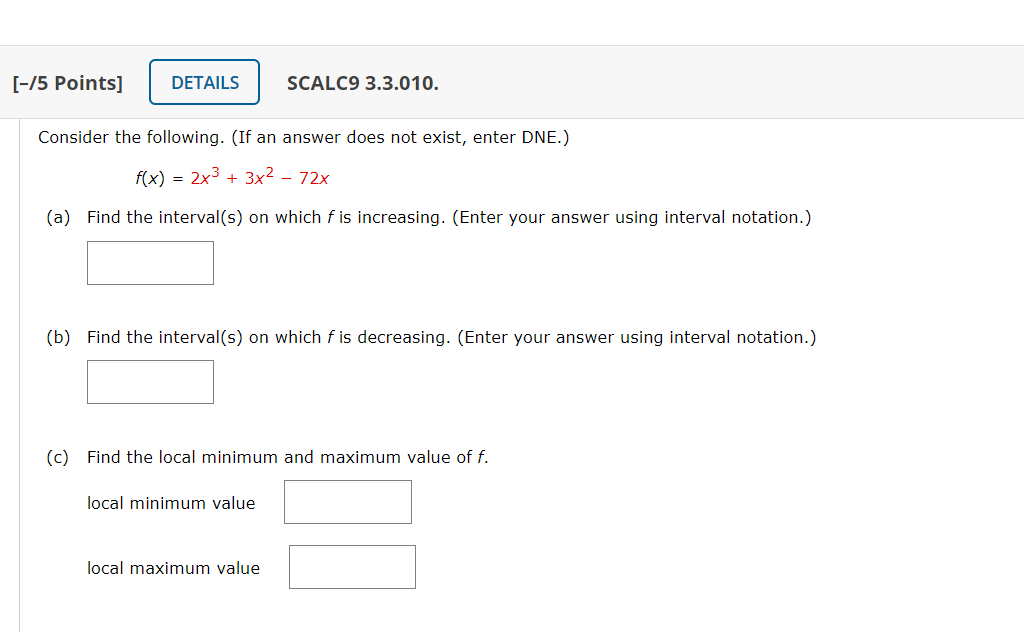Select the local maximum value input field

352,566
